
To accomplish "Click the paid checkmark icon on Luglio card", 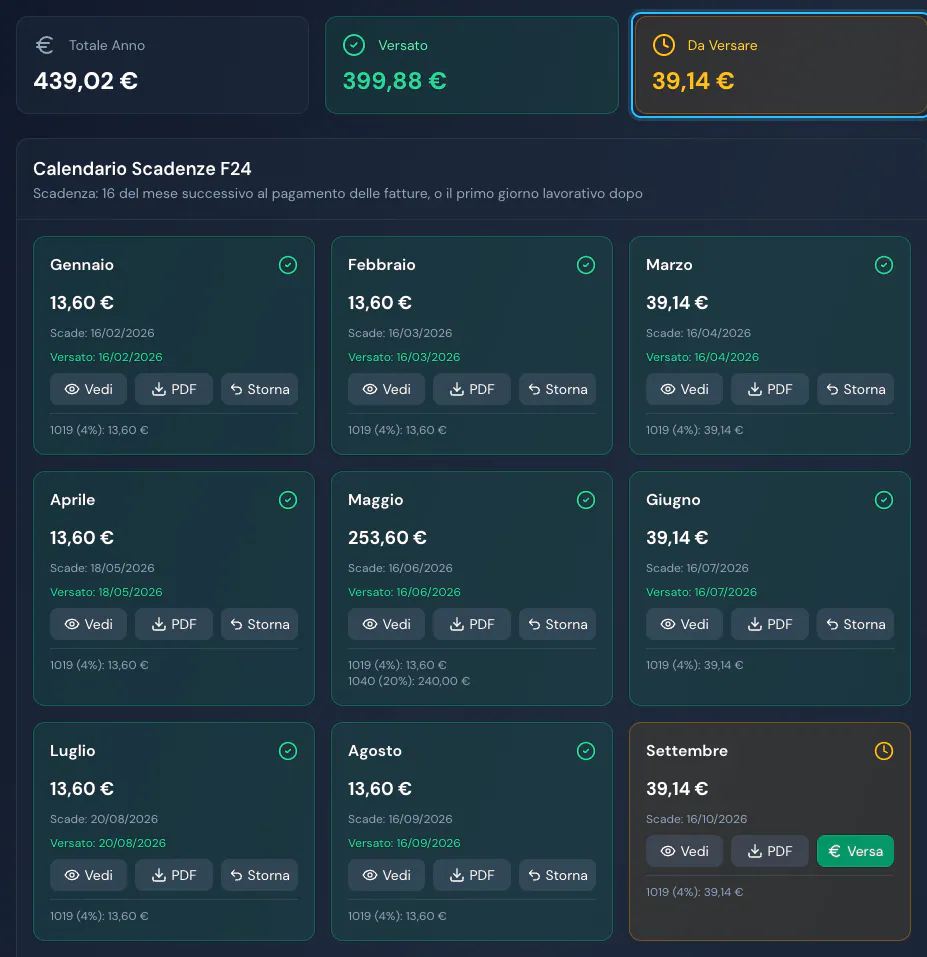I will [288, 751].
